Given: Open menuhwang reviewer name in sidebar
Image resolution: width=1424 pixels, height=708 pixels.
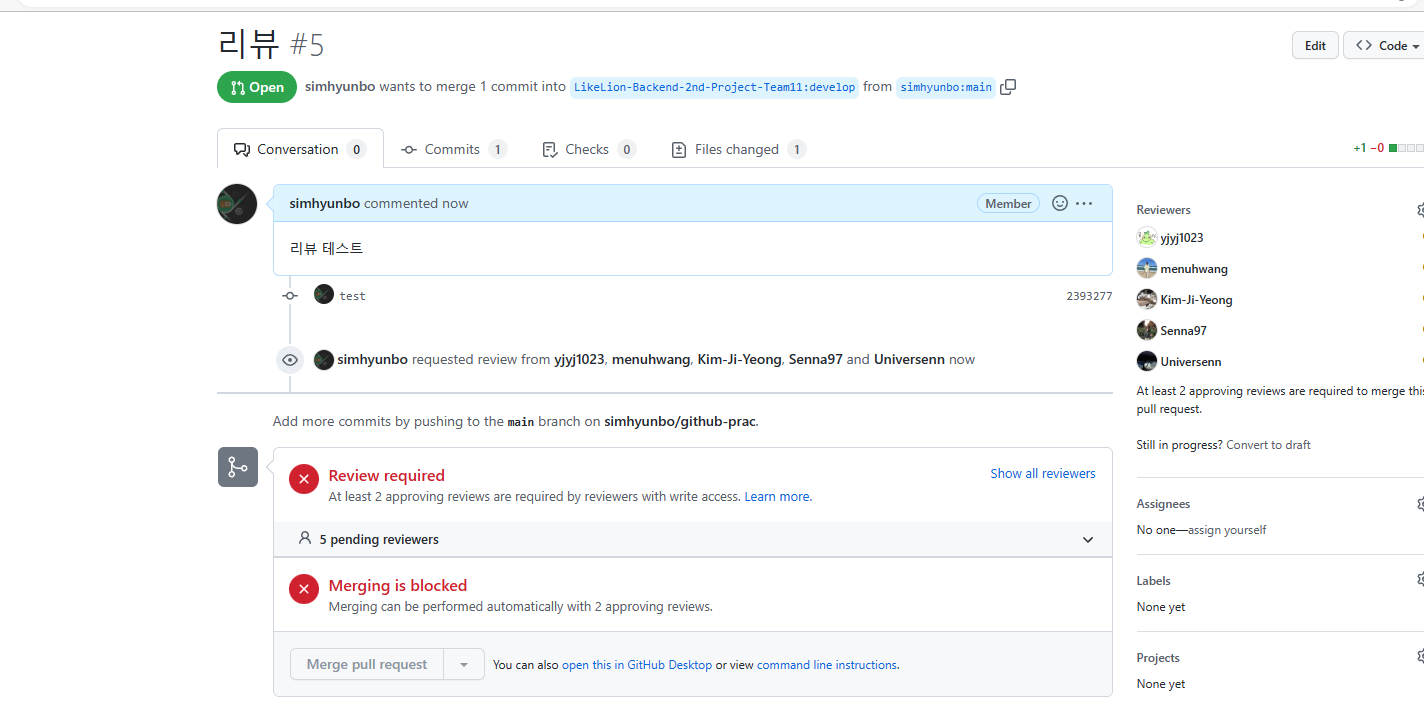Looking at the screenshot, I should coord(1194,269).
